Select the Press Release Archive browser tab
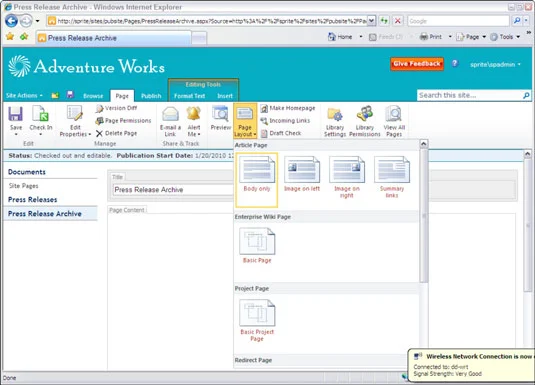535x385 pixels. (x=114, y=38)
